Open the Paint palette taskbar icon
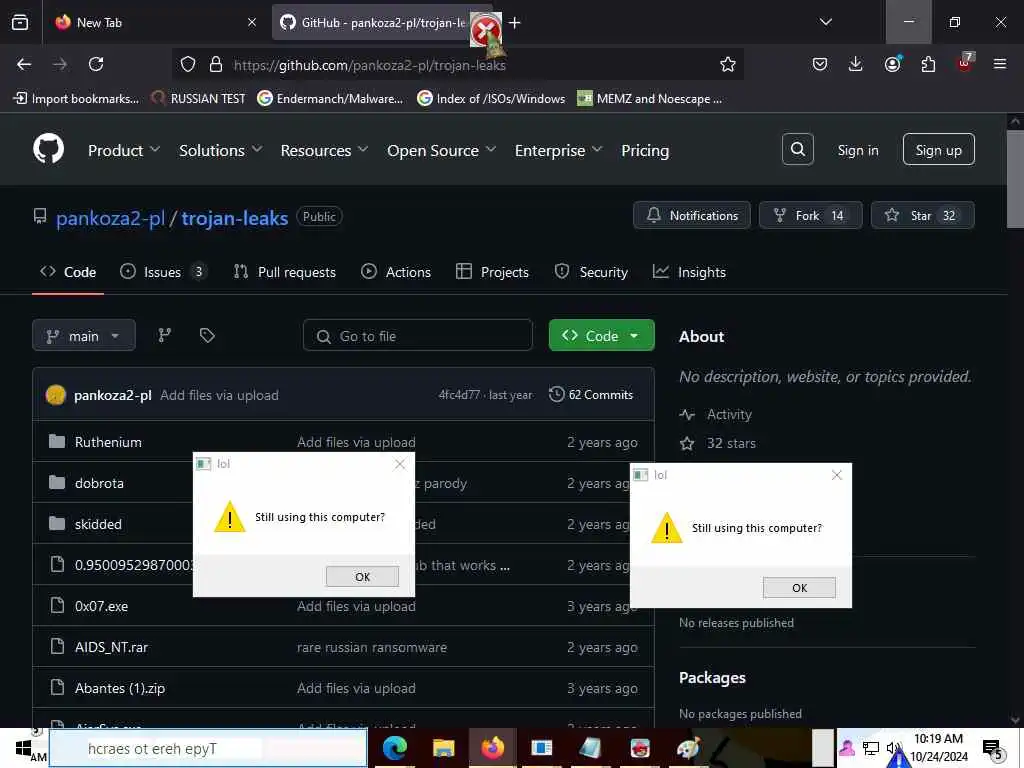The width and height of the screenshot is (1024, 768). pyautogui.click(x=688, y=748)
